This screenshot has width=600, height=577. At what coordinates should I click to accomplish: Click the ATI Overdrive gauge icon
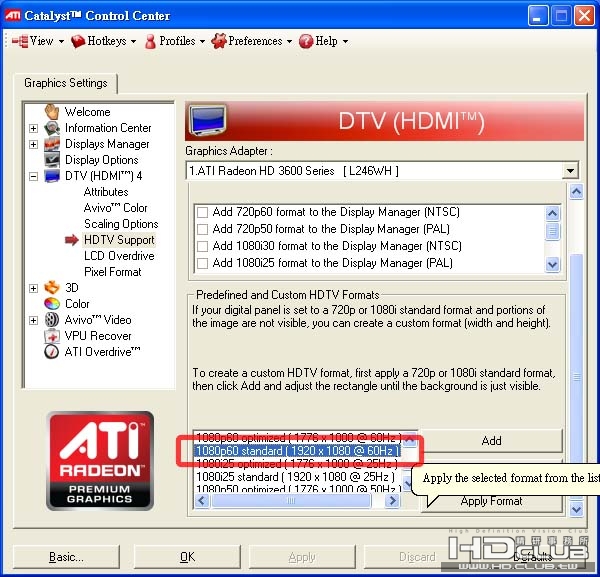(x=52, y=352)
